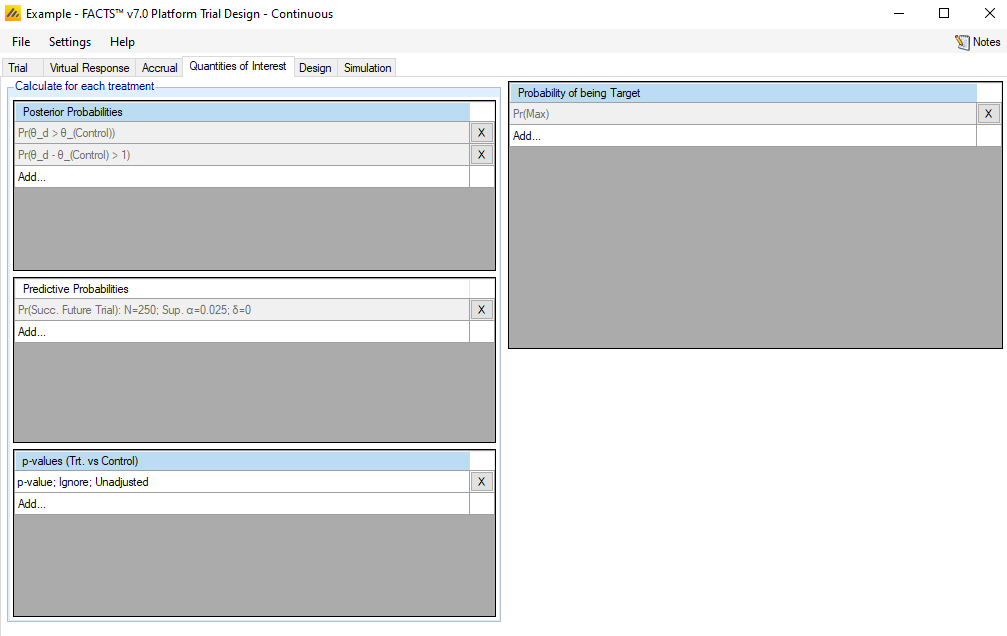The image size is (1007, 636).
Task: Delete the p-value; Ignore; Unadjusted entry
Action: click(481, 482)
